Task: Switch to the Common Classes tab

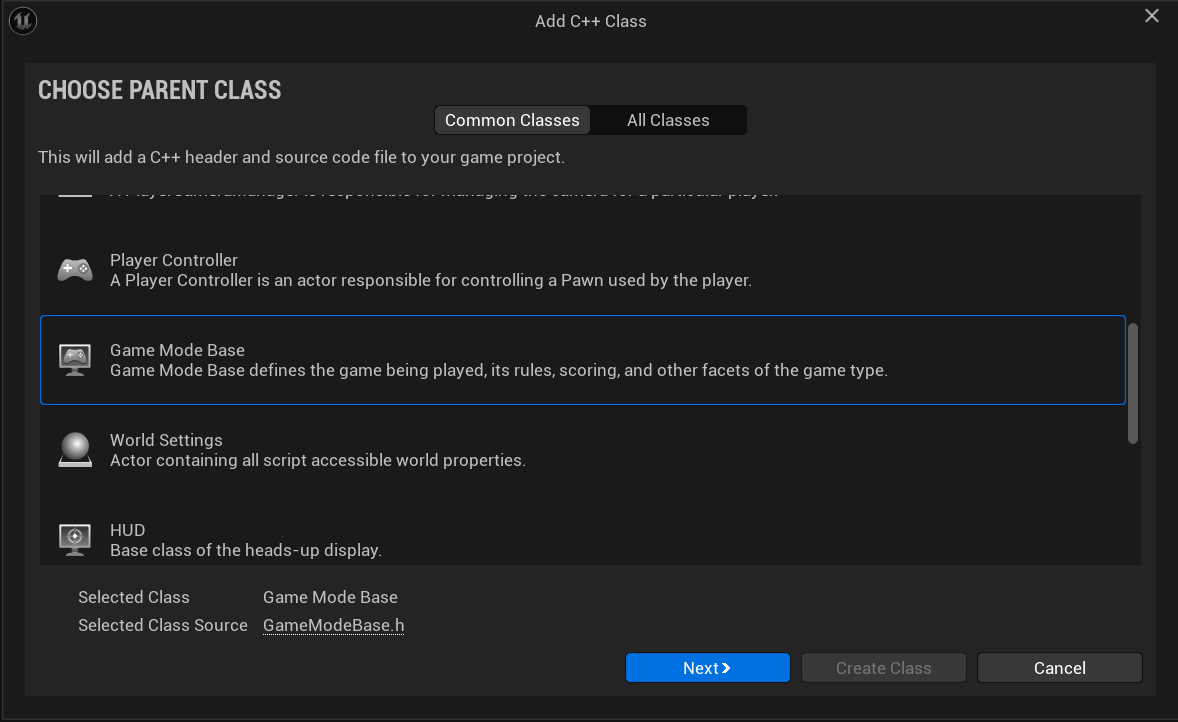Action: click(x=512, y=120)
